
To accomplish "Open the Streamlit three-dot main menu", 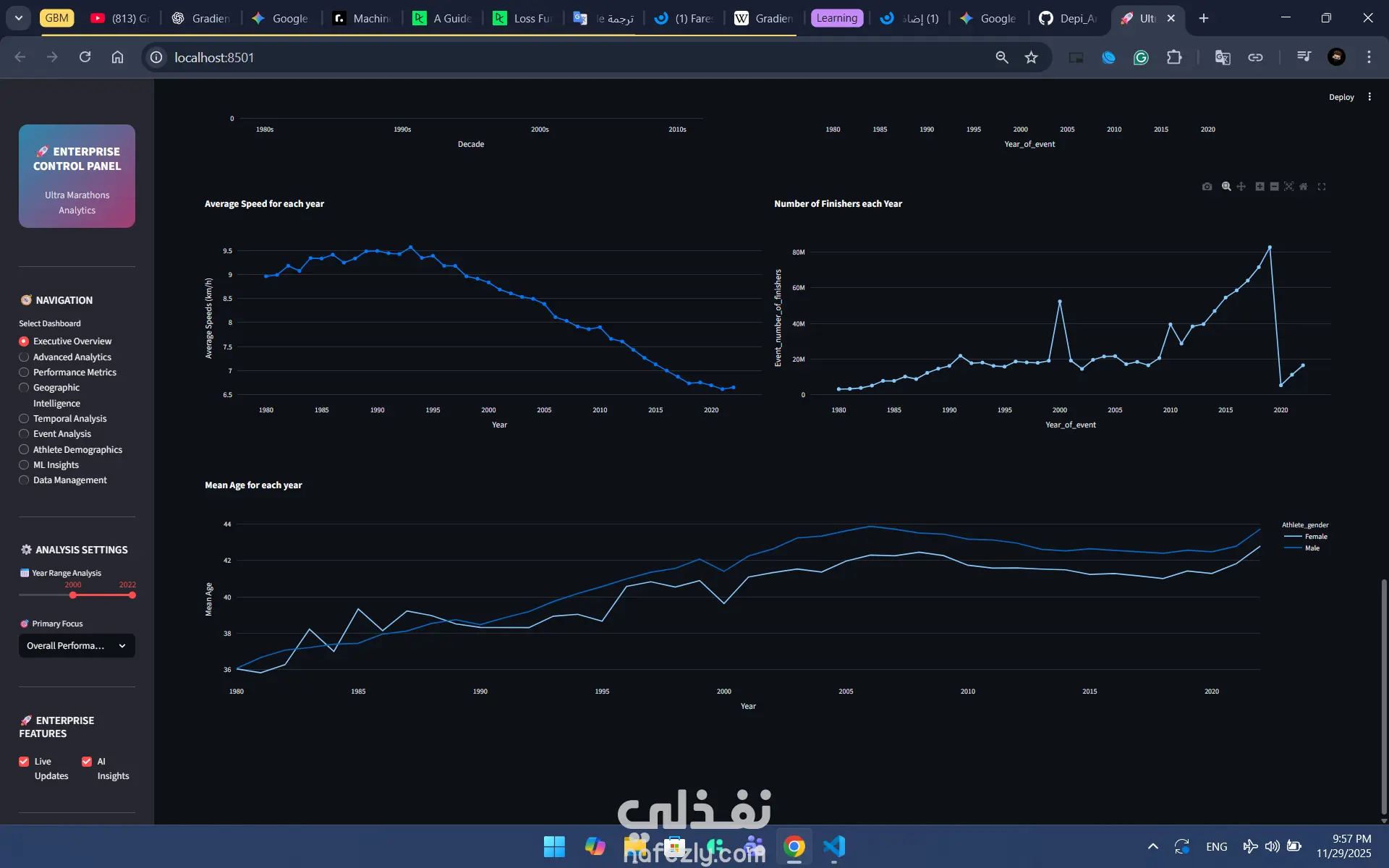I will [1369, 97].
